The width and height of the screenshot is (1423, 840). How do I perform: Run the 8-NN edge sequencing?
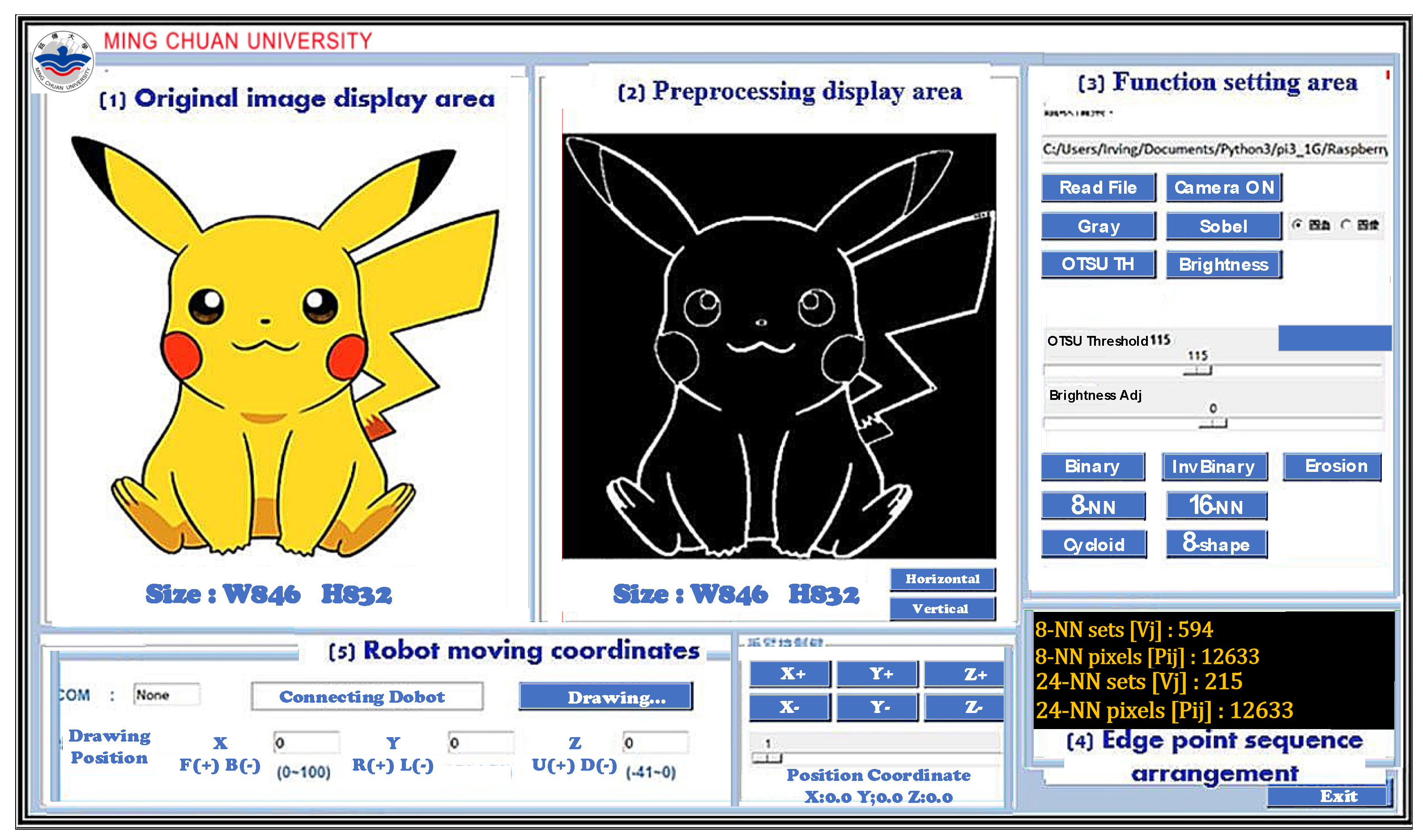(x=1093, y=506)
